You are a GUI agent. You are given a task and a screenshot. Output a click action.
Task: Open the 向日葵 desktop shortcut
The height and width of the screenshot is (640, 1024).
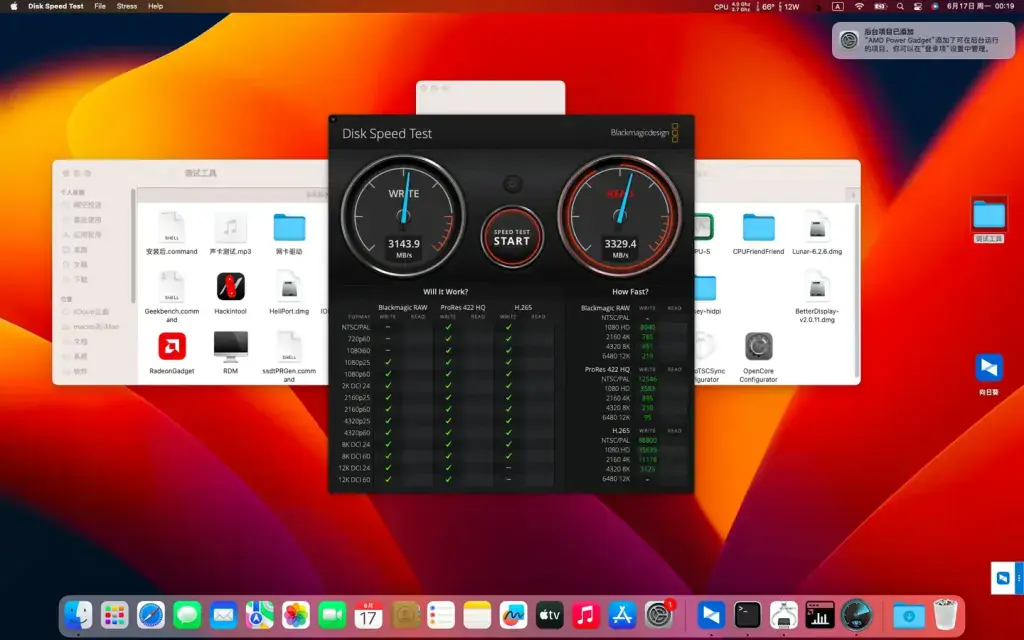point(989,374)
